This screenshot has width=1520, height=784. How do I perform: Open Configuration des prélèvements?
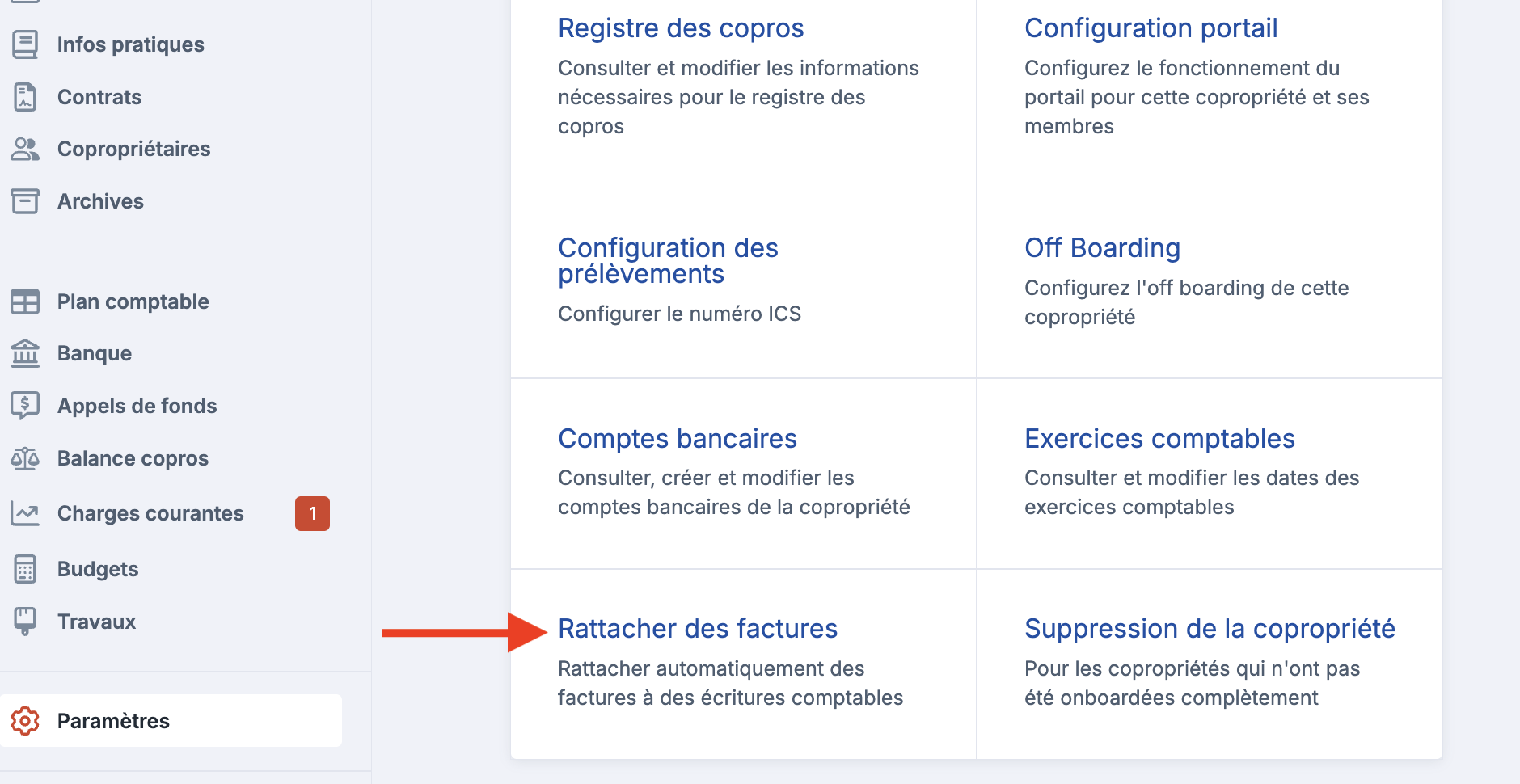[x=668, y=260]
